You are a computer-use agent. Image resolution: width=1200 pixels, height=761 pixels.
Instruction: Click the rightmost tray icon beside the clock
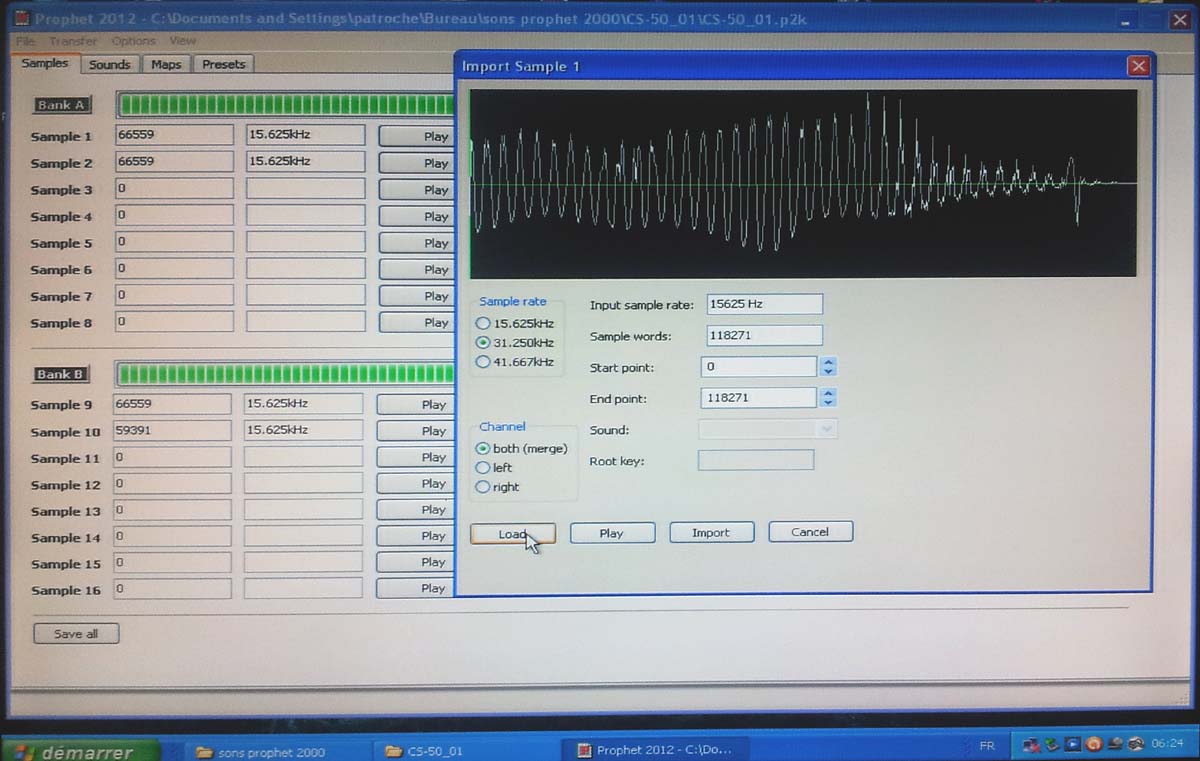[1136, 744]
